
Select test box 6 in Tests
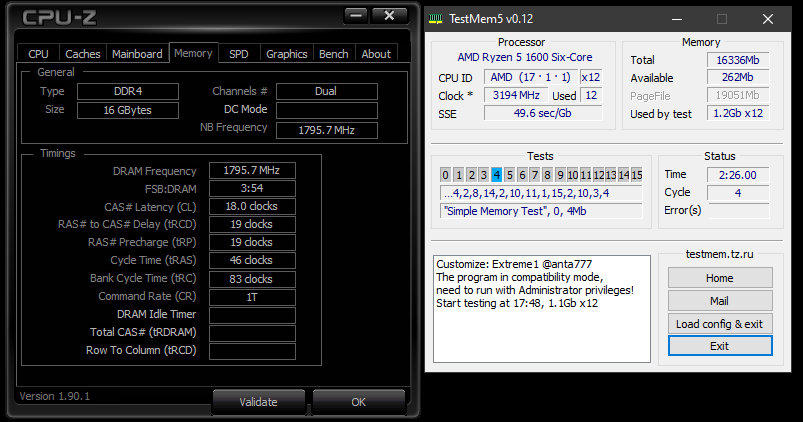pos(522,175)
